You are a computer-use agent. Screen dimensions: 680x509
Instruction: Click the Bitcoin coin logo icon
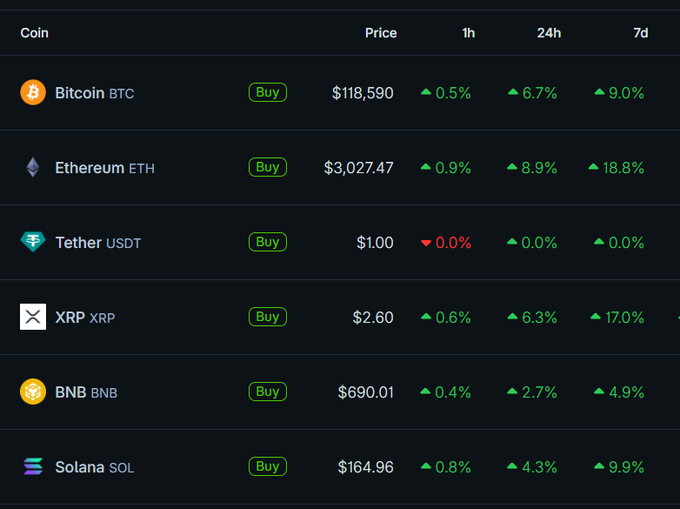point(33,92)
